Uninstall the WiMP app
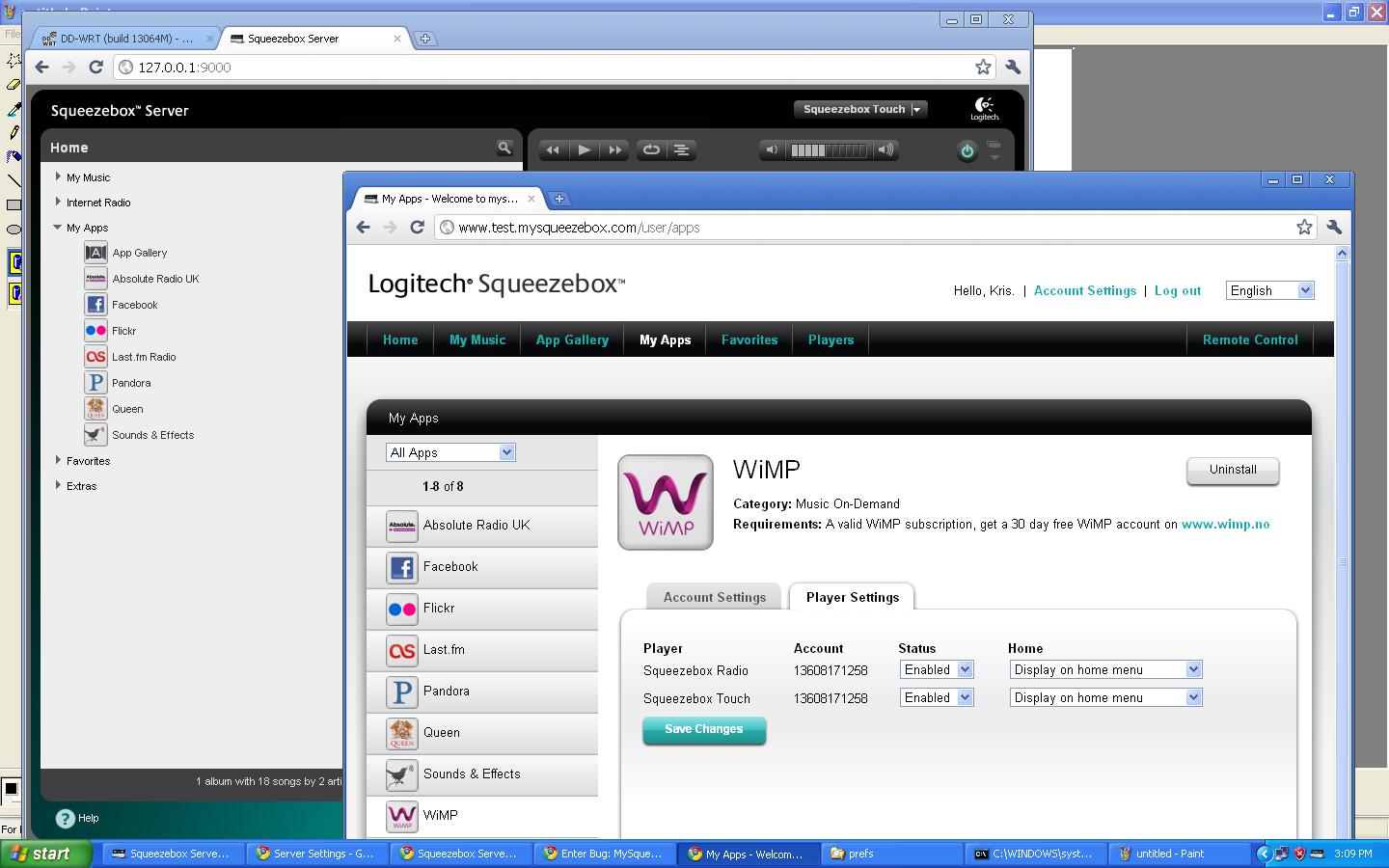 [x=1233, y=470]
